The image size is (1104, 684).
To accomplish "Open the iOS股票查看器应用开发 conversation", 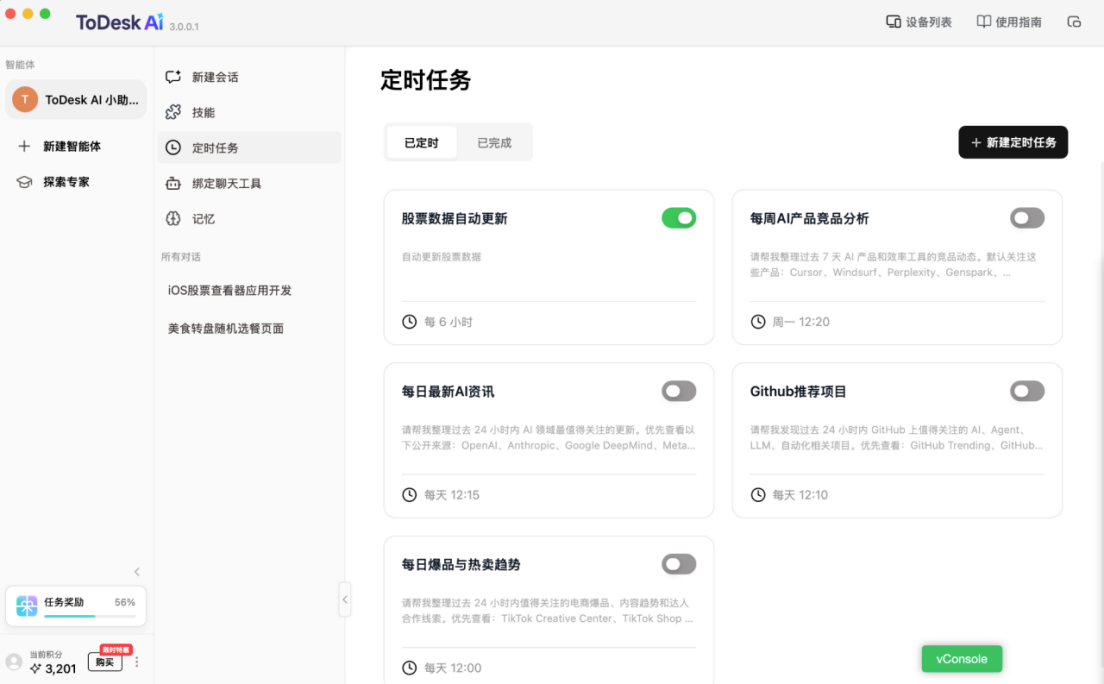I will (x=230, y=290).
